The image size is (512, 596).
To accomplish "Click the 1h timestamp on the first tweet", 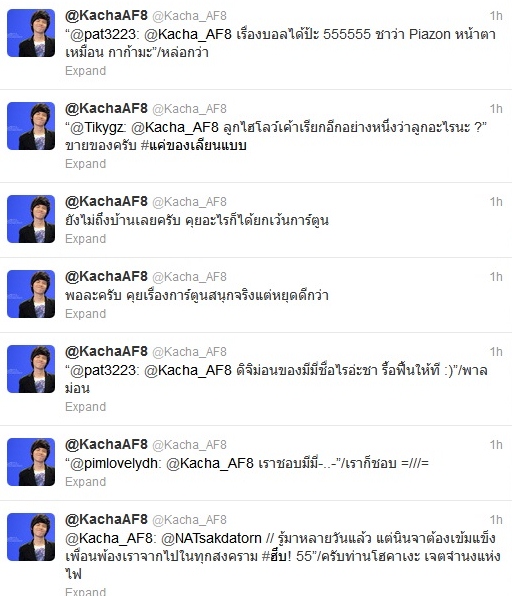I will 496,16.
